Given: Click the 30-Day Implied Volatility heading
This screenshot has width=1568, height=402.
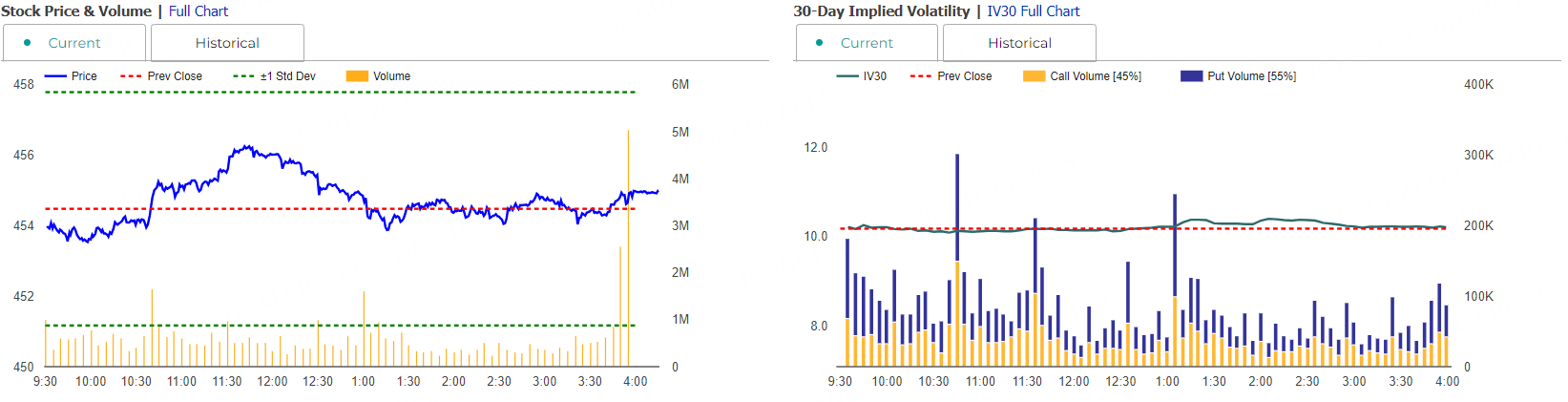Looking at the screenshot, I should 881,11.
